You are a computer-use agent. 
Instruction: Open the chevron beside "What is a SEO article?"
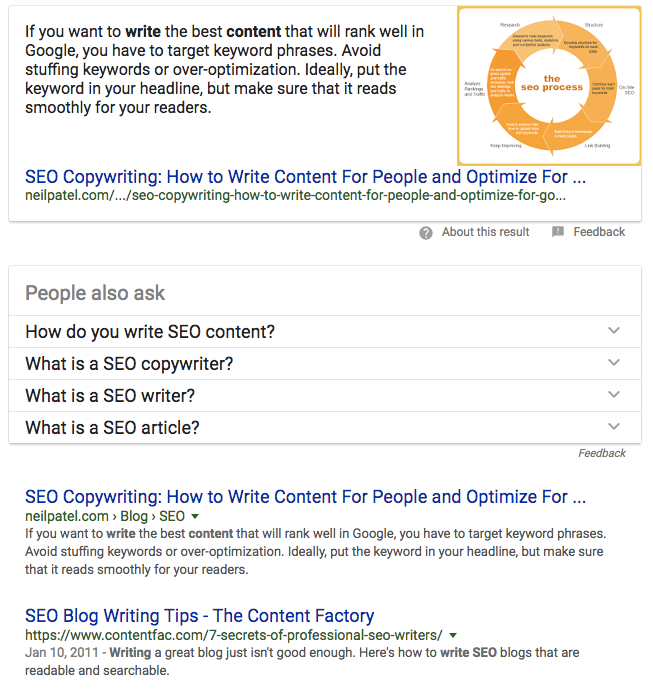point(614,427)
